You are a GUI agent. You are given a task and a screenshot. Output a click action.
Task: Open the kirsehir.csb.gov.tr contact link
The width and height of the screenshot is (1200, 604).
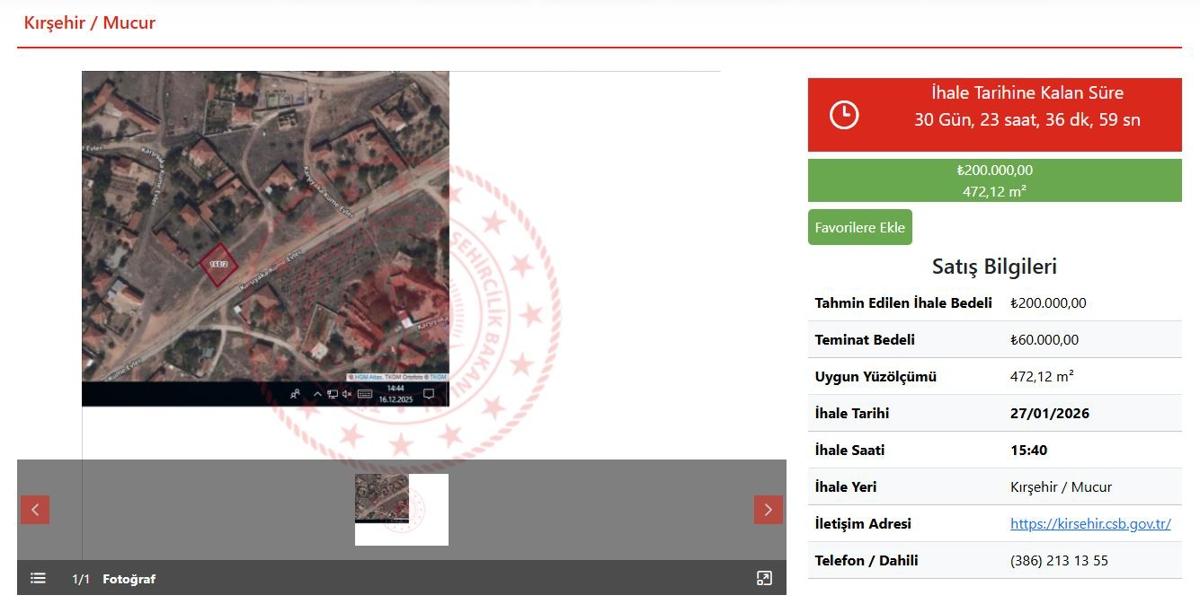click(x=1090, y=524)
